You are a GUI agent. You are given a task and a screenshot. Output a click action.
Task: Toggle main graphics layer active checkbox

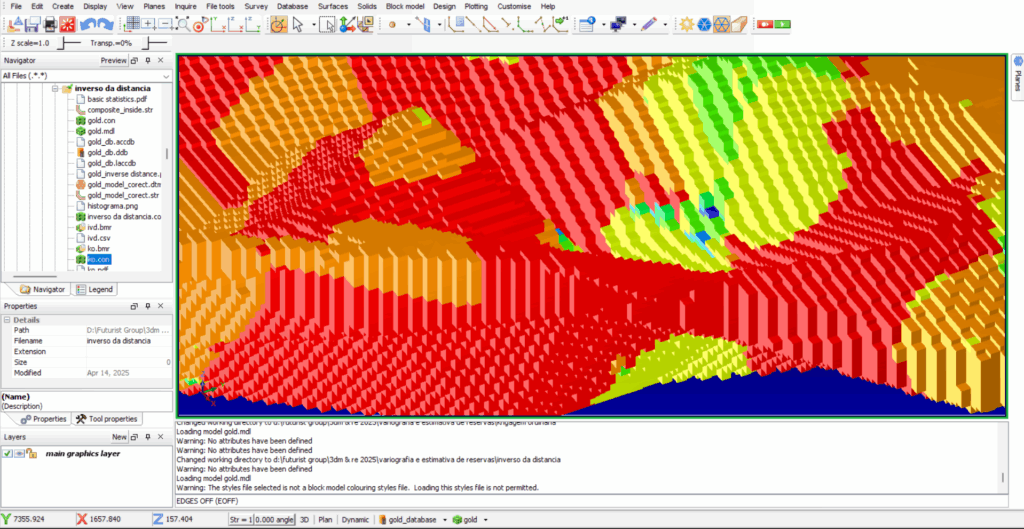click(7, 454)
